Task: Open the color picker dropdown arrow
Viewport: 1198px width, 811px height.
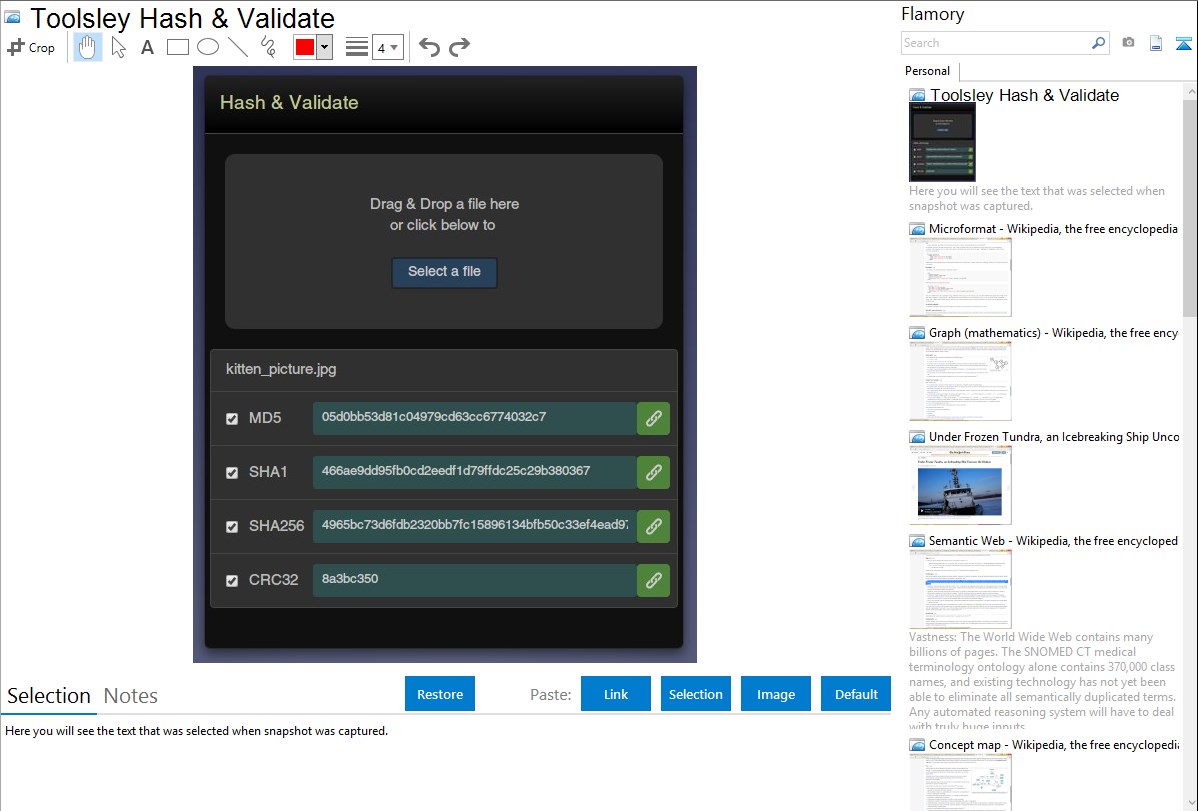Action: coord(324,47)
